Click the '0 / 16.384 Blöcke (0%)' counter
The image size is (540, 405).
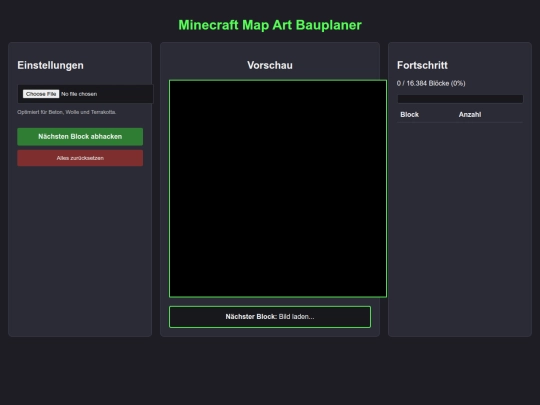[431, 83]
